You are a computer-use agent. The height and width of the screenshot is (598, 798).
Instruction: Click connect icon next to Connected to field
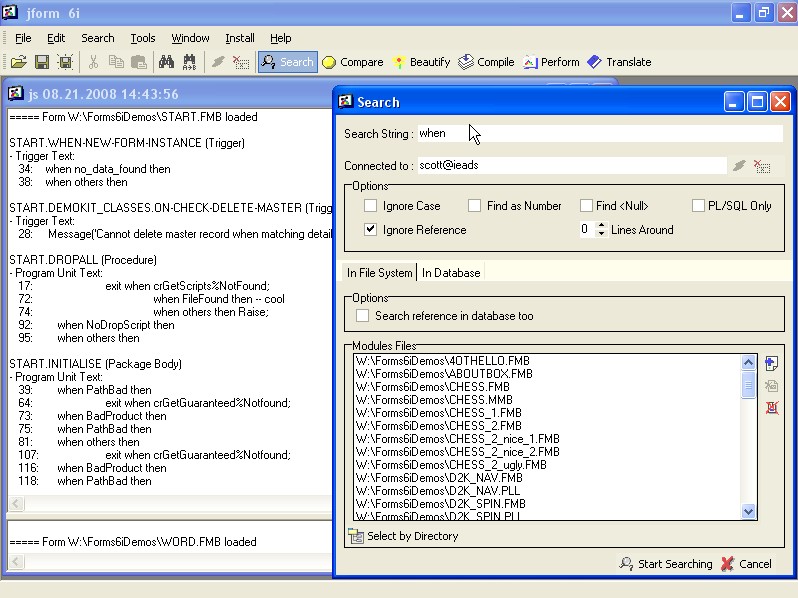739,165
